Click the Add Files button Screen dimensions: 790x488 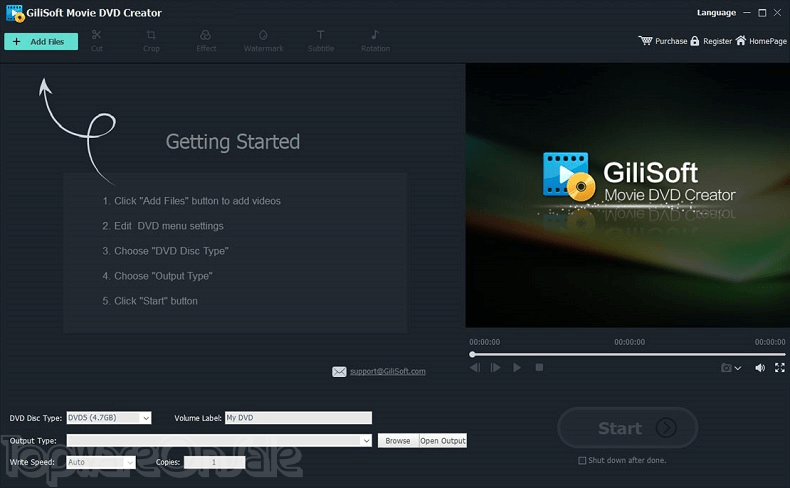[41, 41]
